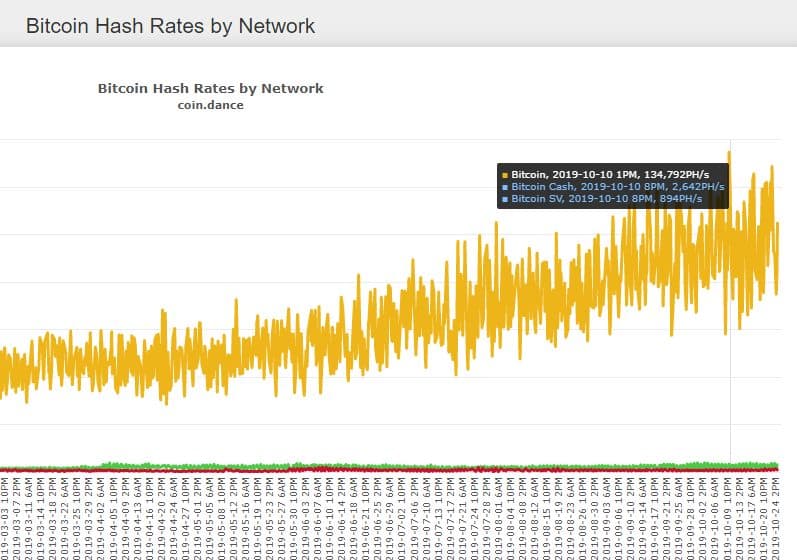Click the 'coin.dance' chart subtitle
Viewport: 797px width, 560px height.
click(210, 105)
